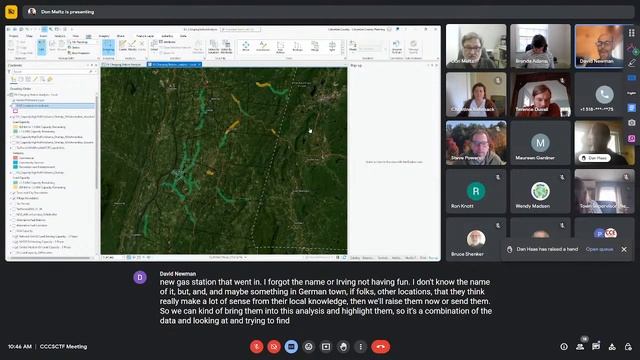Viewport: 640px width, 360px height.
Task: Open the emoji reactions button
Action: tap(309, 347)
